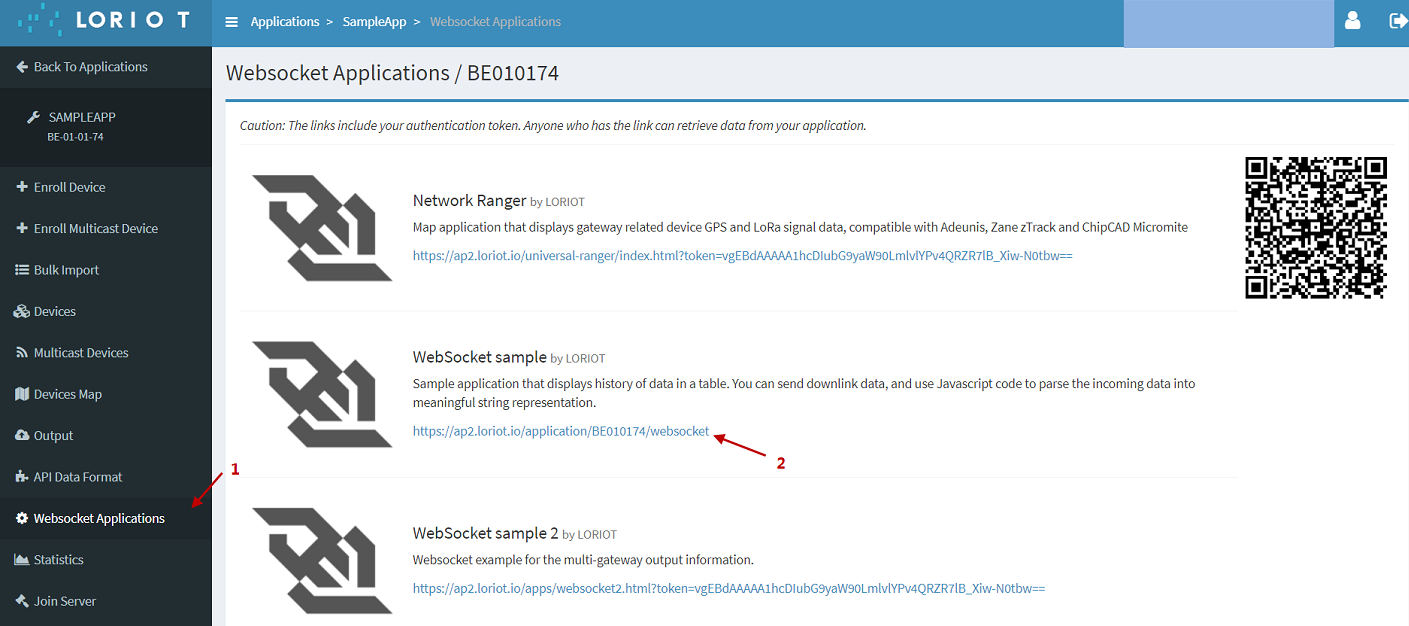Click the Applications breadcrumb link
The height and width of the screenshot is (626, 1409).
(285, 21)
